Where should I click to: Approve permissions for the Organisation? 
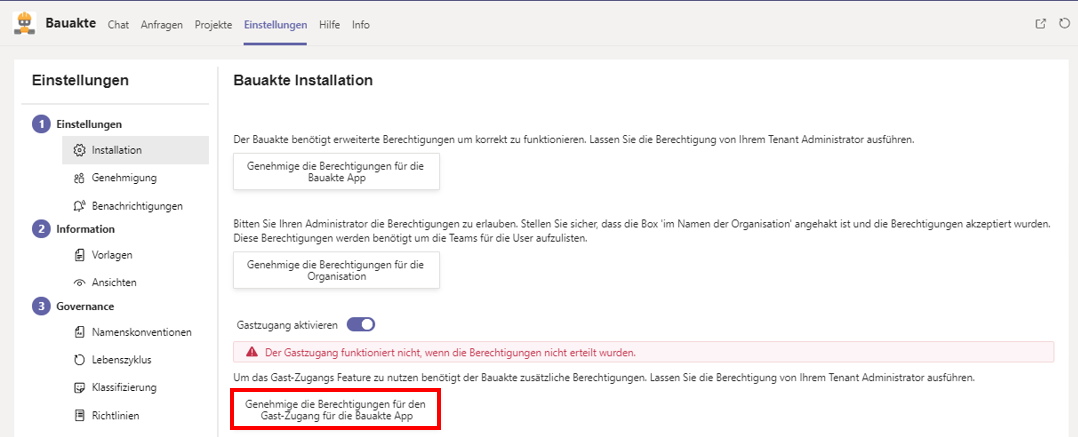pyautogui.click(x=336, y=270)
